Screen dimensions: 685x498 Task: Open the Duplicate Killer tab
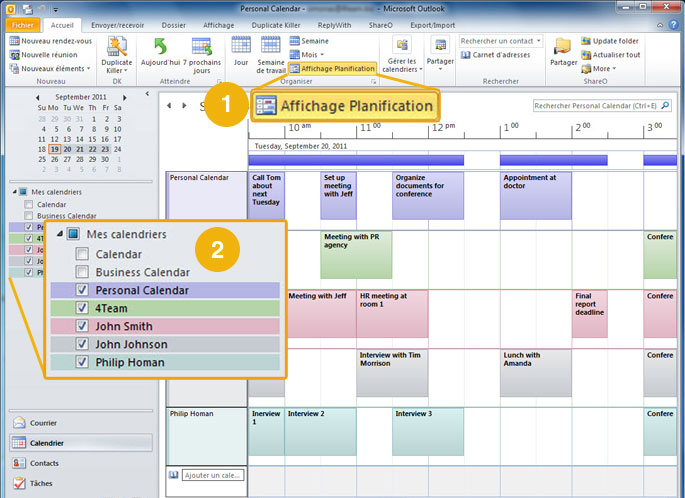point(276,25)
